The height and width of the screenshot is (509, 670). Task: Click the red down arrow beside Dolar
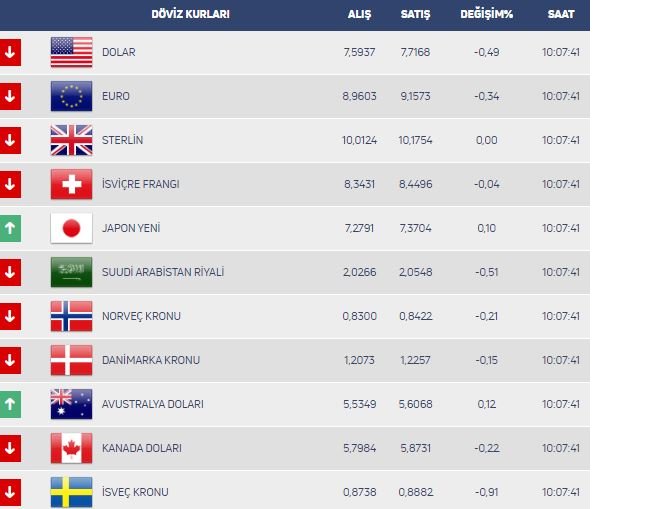click(10, 52)
